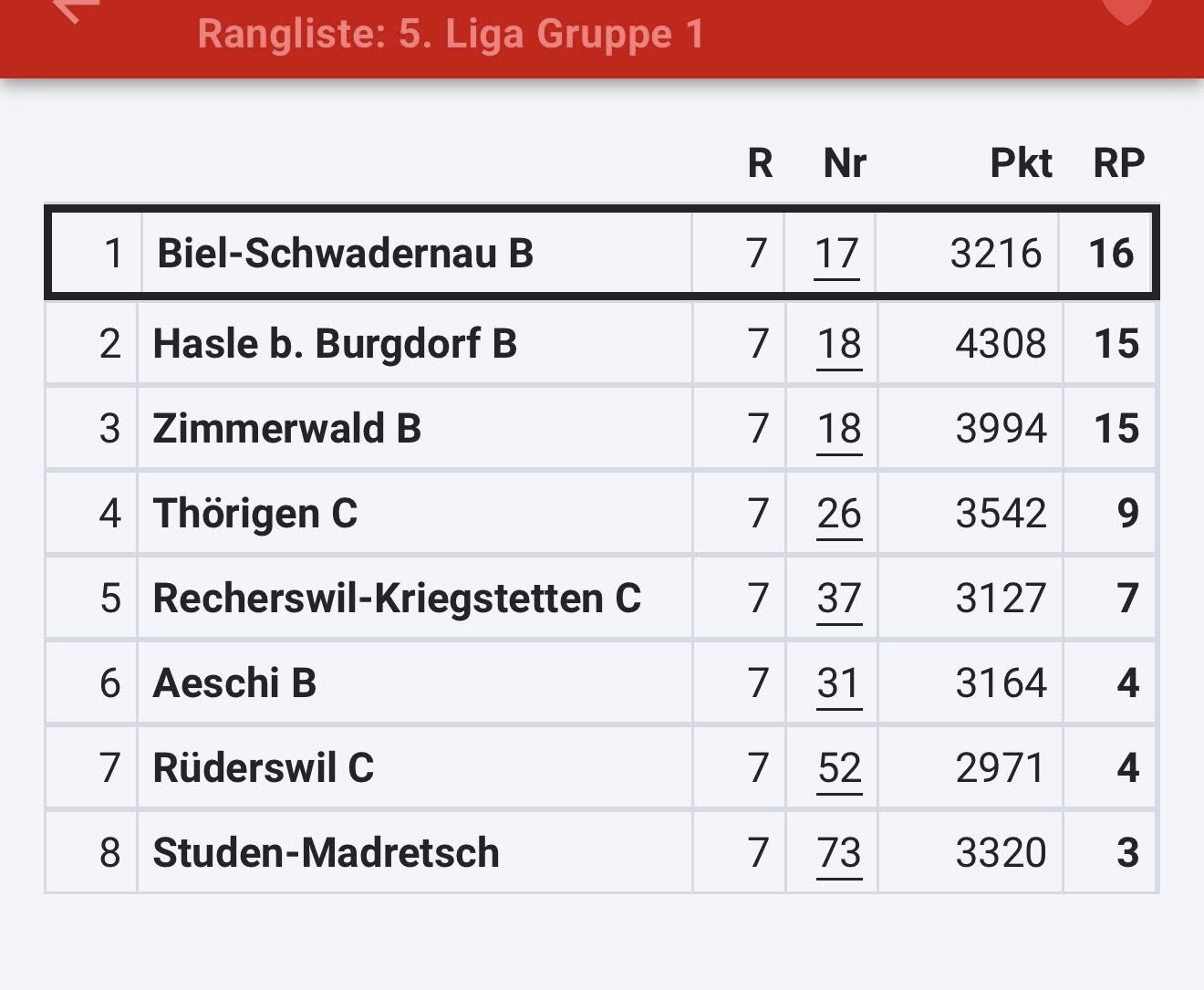Screen dimensions: 1204x990
Task: Select Studen-Madretsch team row
Action: pyautogui.click(x=326, y=853)
